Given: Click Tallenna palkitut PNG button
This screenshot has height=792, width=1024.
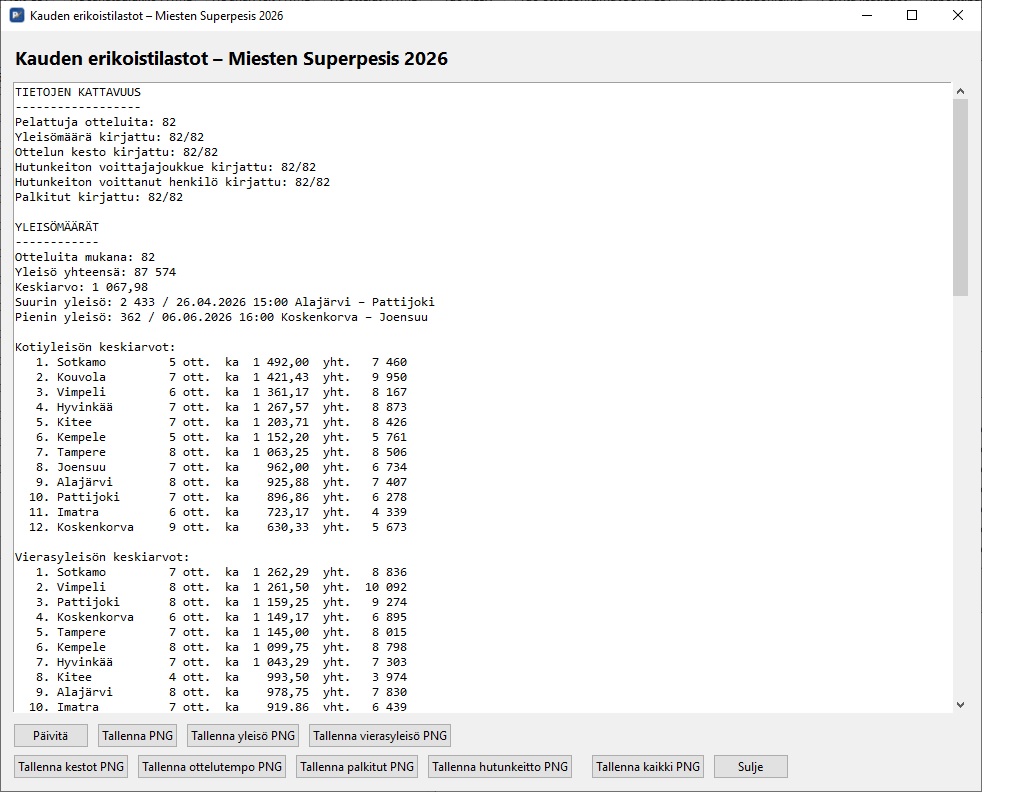Looking at the screenshot, I should point(357,767).
